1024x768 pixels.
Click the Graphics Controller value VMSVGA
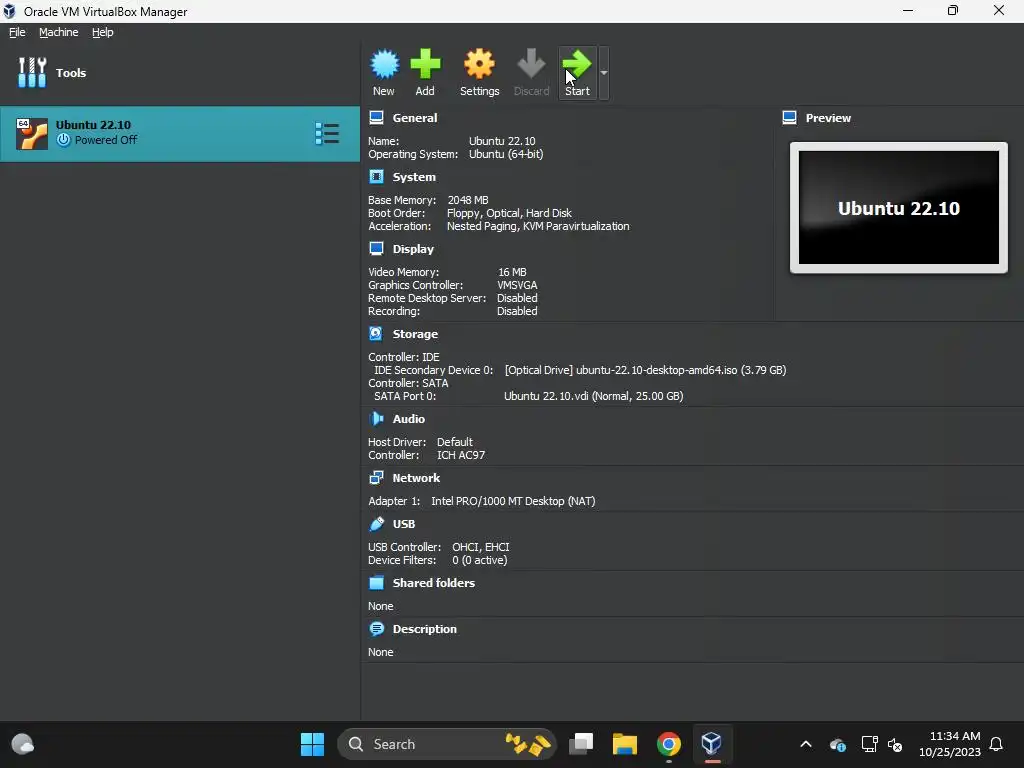coord(517,285)
